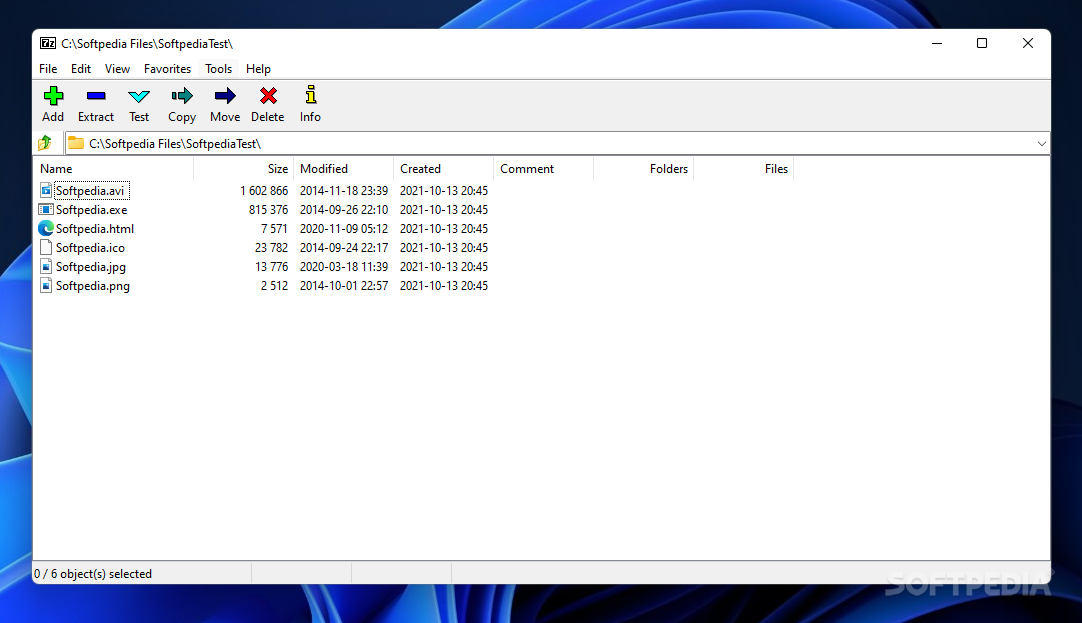This screenshot has width=1082, height=623.
Task: Click the Edge icon of Softpedia.html
Action: point(46,228)
